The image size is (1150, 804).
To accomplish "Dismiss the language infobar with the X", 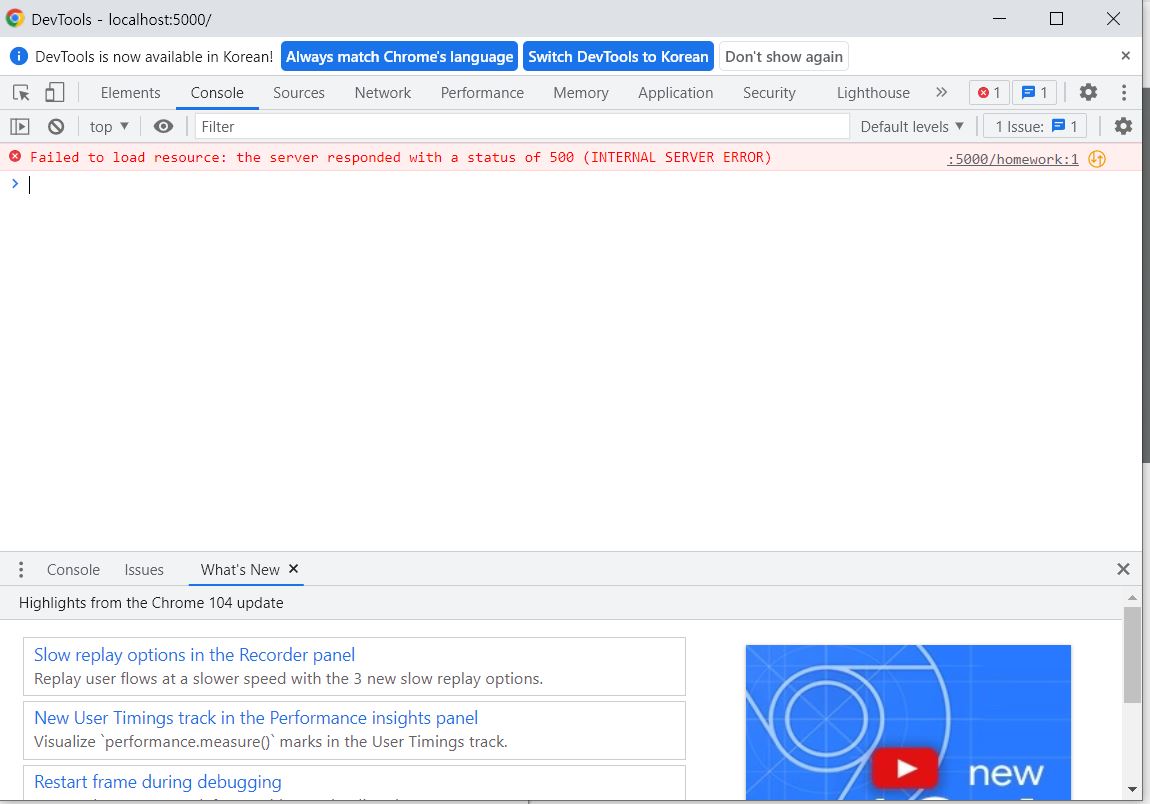I will tap(1125, 56).
